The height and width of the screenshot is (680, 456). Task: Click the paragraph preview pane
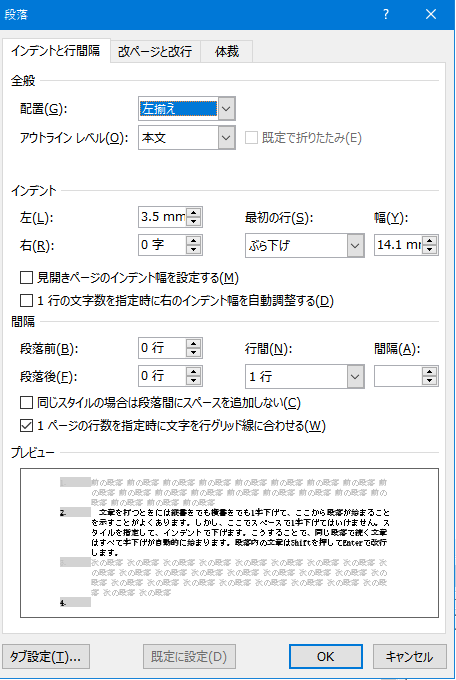[229, 543]
